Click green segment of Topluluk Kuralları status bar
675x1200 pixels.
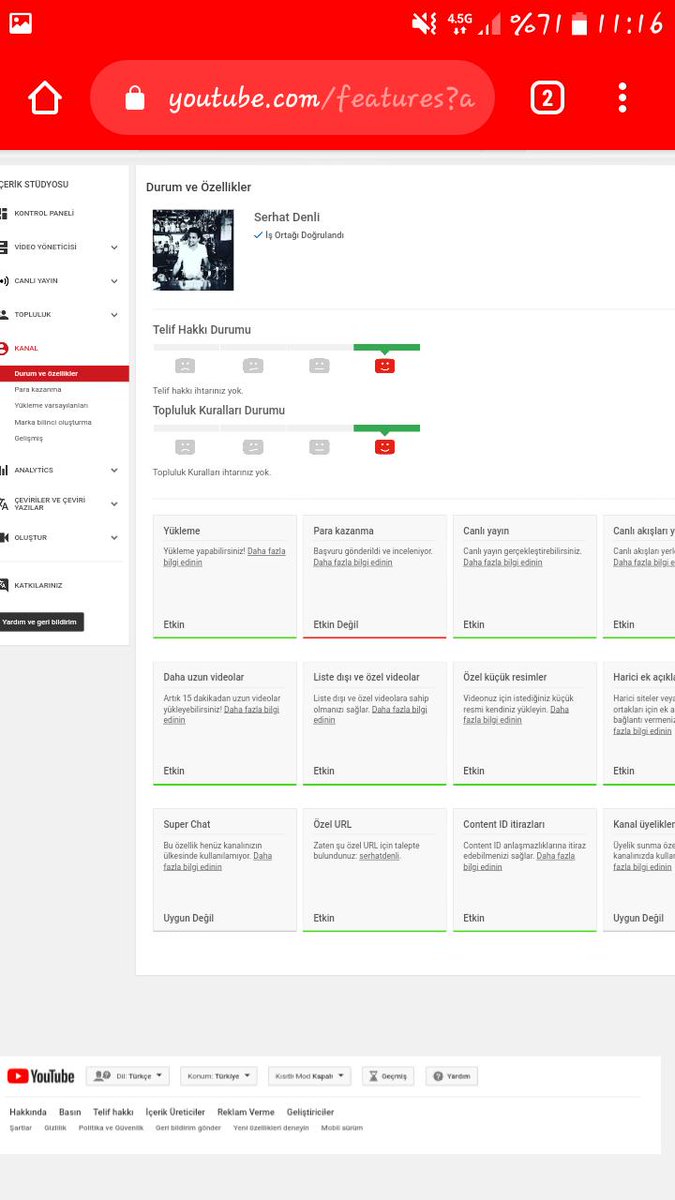coord(387,428)
